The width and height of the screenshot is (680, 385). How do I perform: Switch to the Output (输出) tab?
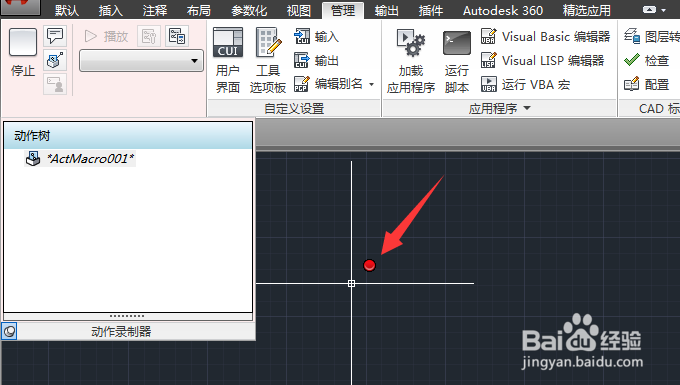386,10
